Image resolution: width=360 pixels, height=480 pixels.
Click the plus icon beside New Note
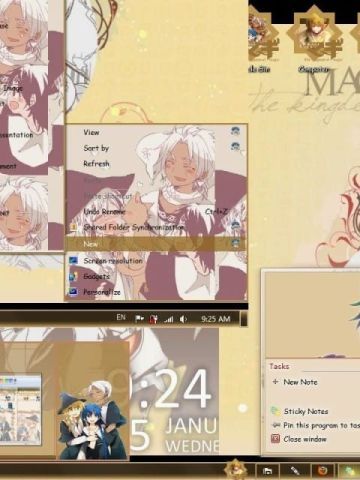275,381
